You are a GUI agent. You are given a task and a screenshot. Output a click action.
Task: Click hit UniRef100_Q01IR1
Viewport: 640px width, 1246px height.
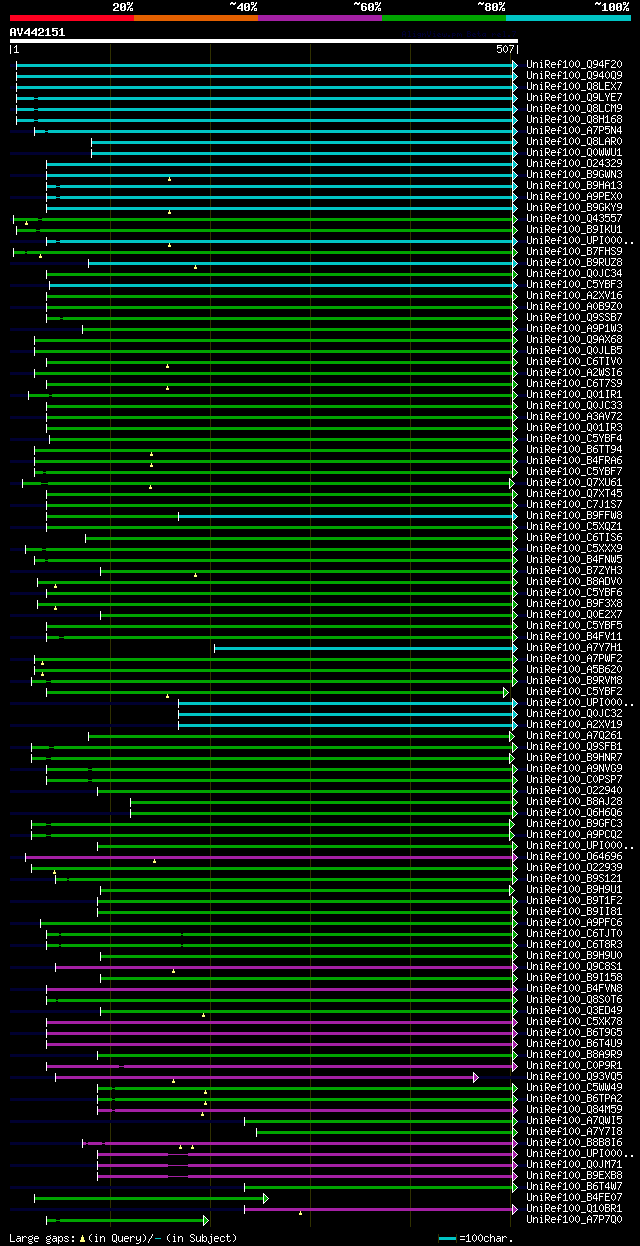pos(573,395)
